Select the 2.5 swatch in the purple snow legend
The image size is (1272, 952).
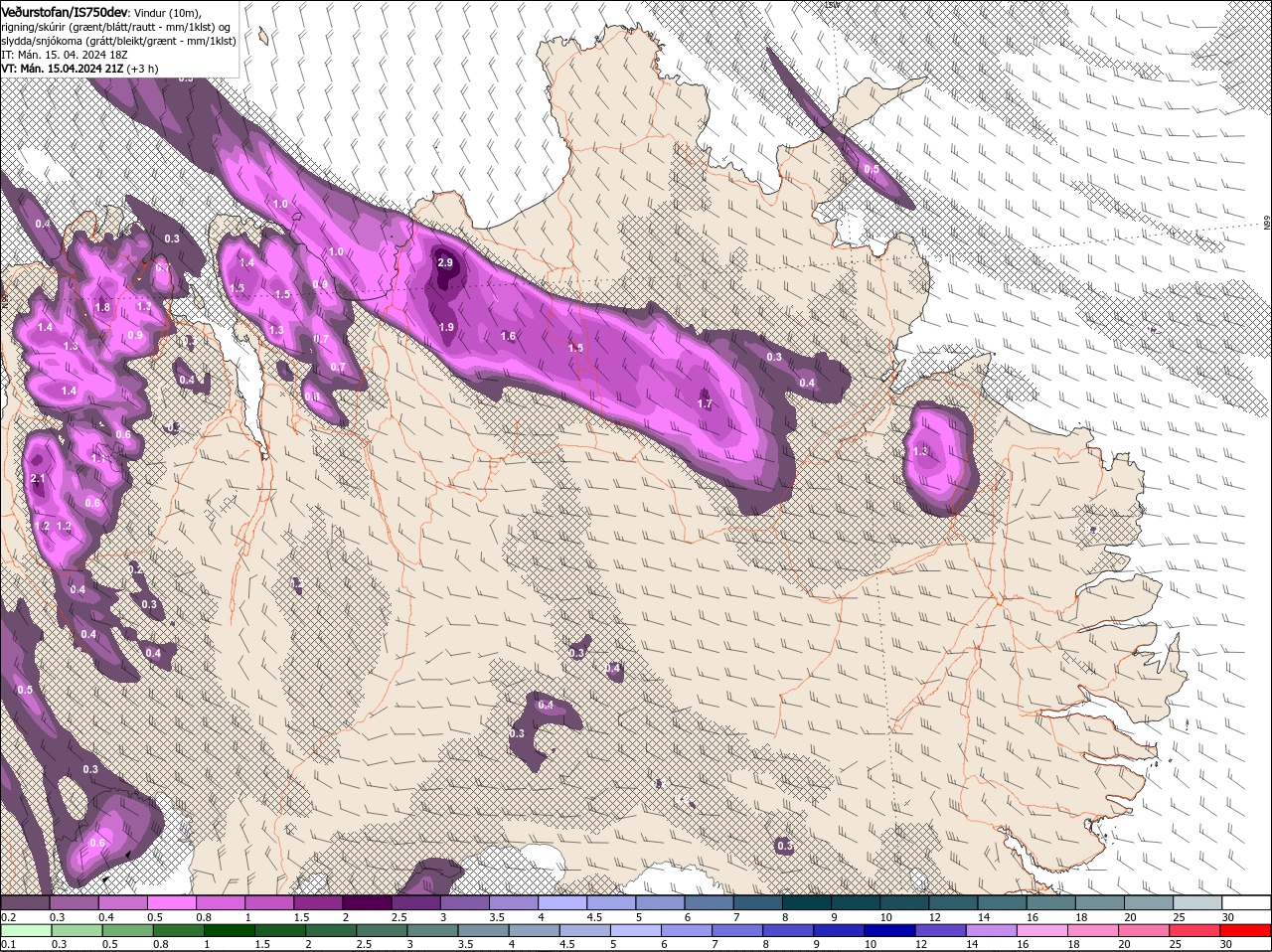[415, 902]
